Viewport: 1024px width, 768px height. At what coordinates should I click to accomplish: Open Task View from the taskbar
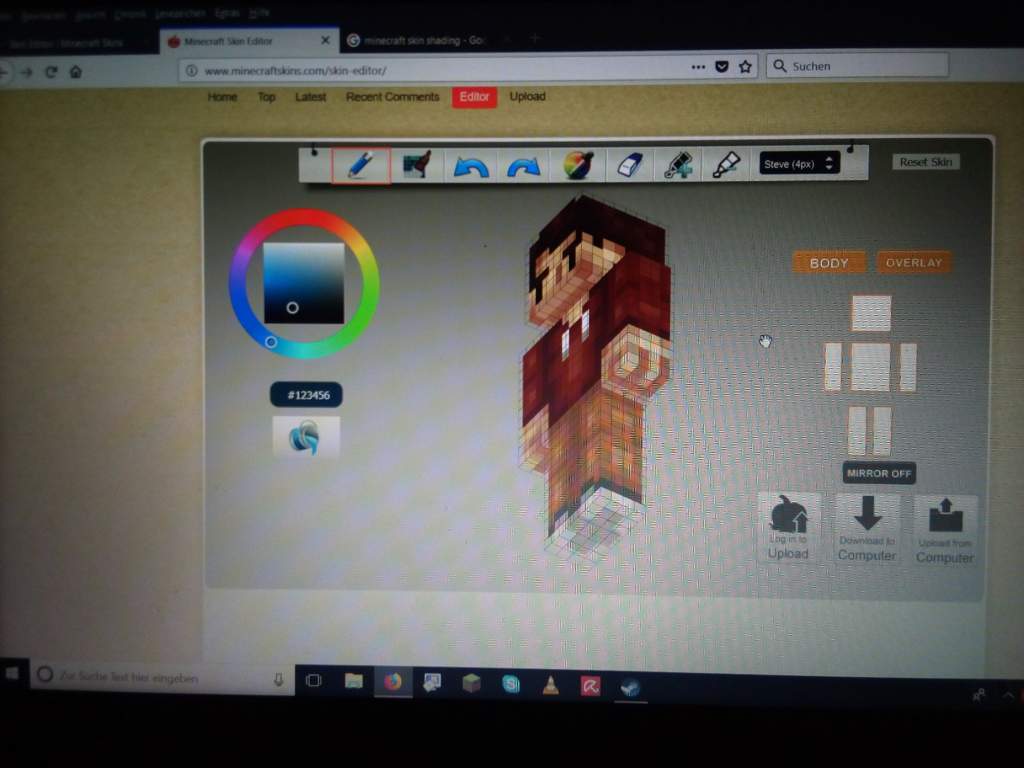point(313,680)
